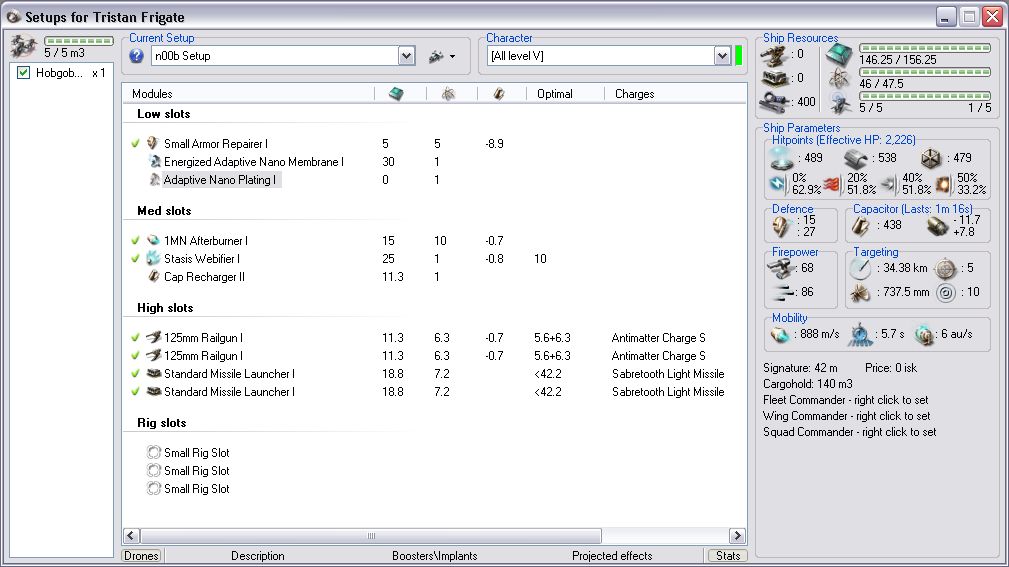Click the blue help question-mark icon
The width and height of the screenshot is (1009, 567).
[136, 56]
